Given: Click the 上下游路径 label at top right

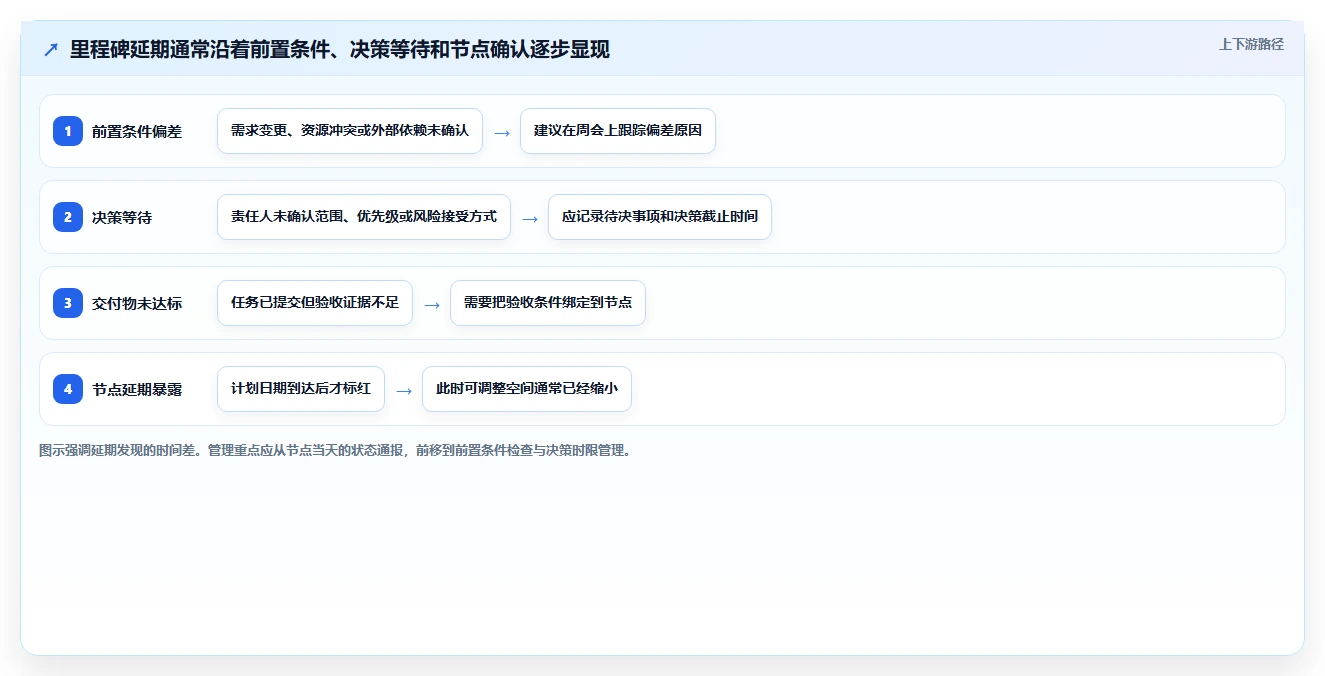Looking at the screenshot, I should 1251,45.
